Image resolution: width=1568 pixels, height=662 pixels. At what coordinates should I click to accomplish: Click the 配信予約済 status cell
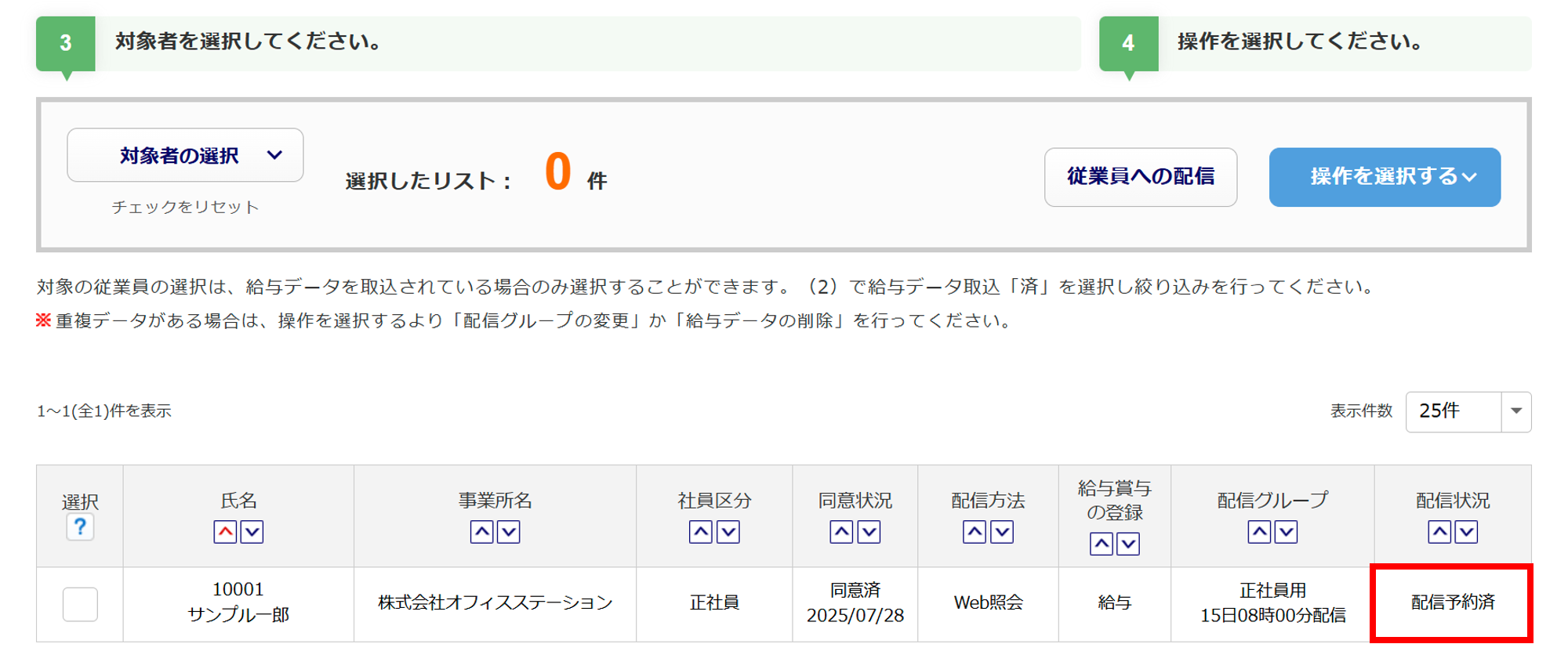pos(1452,602)
